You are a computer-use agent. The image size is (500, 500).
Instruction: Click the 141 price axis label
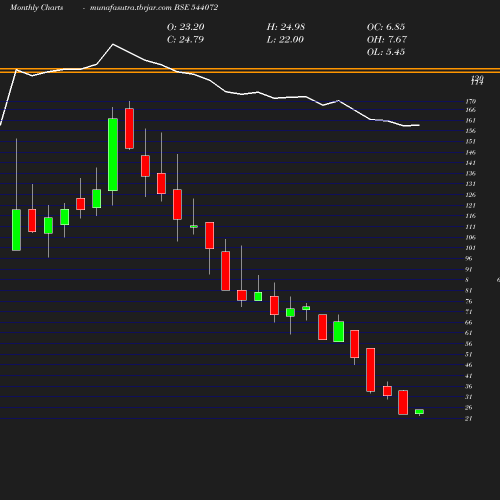471,163
